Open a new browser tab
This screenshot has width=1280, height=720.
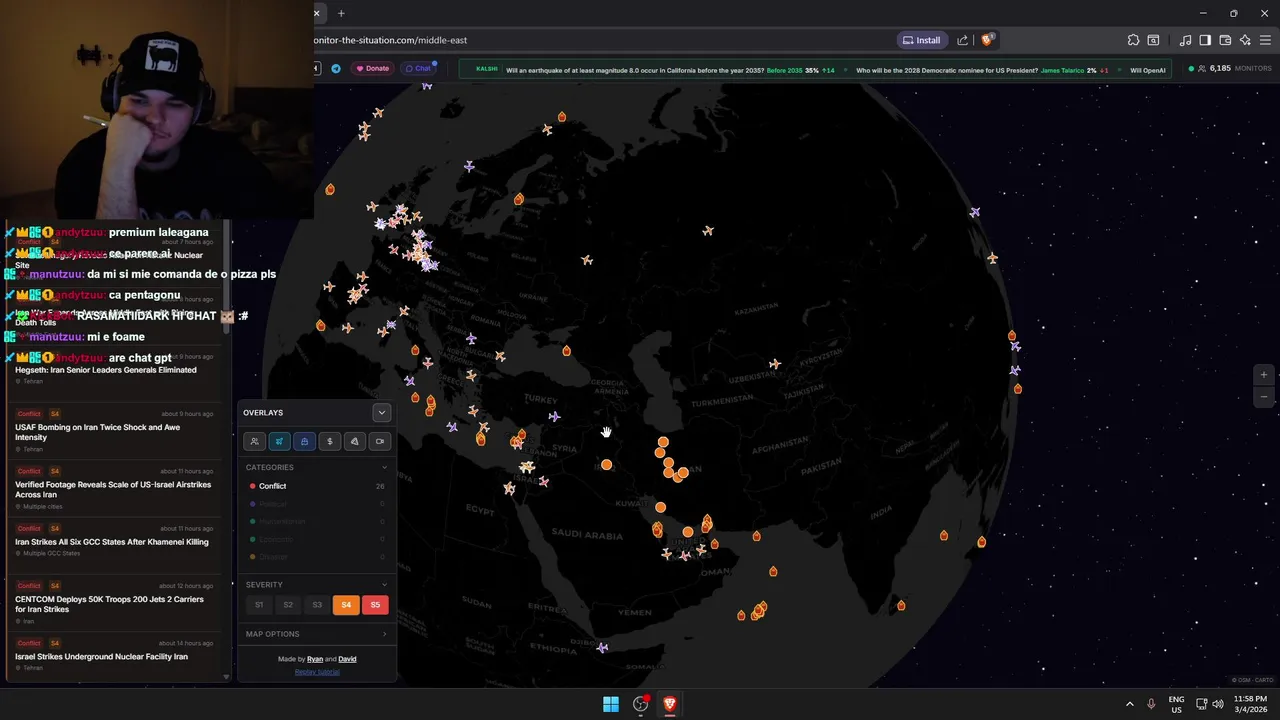[x=341, y=13]
